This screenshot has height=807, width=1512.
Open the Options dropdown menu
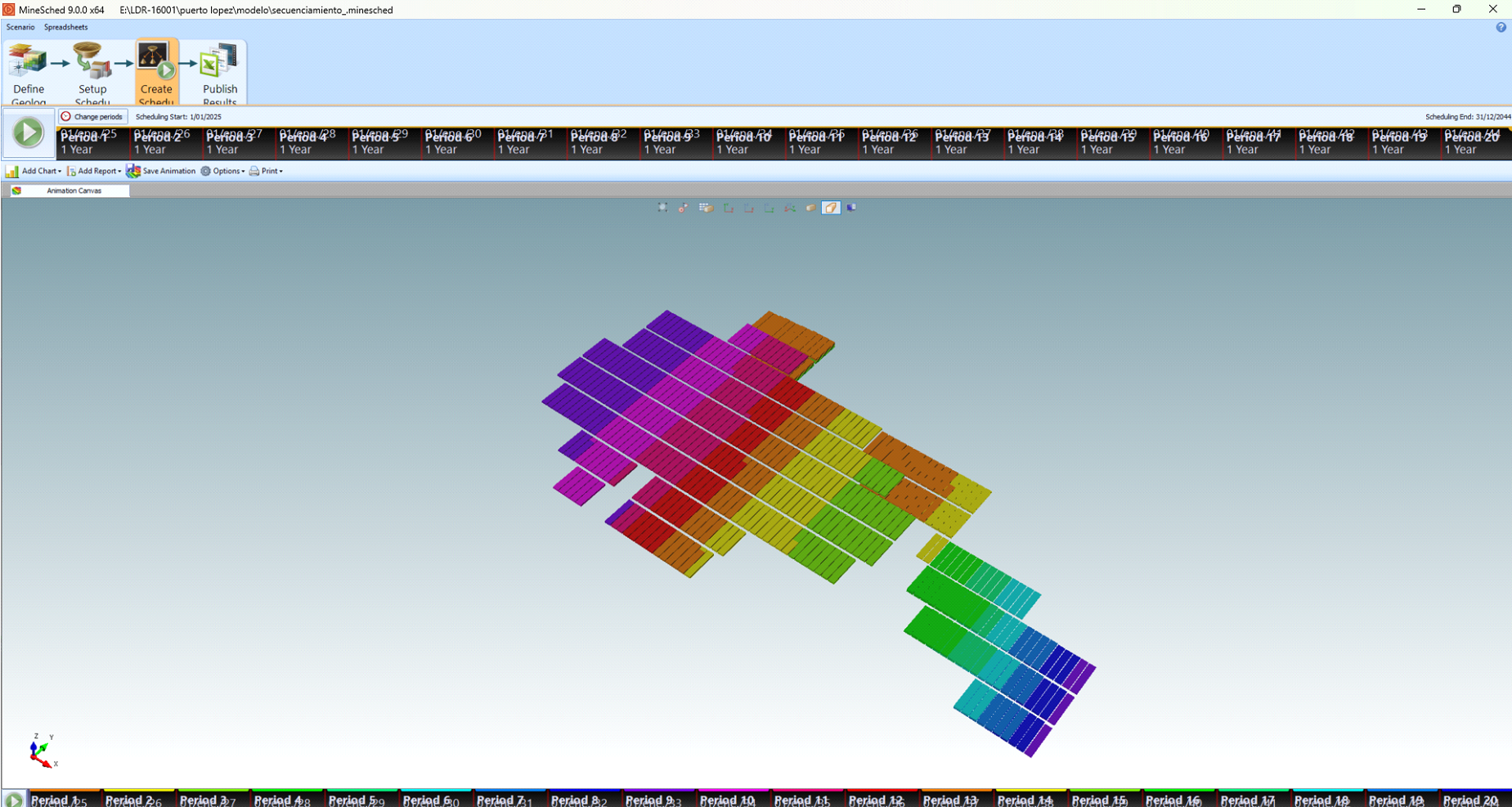click(223, 171)
